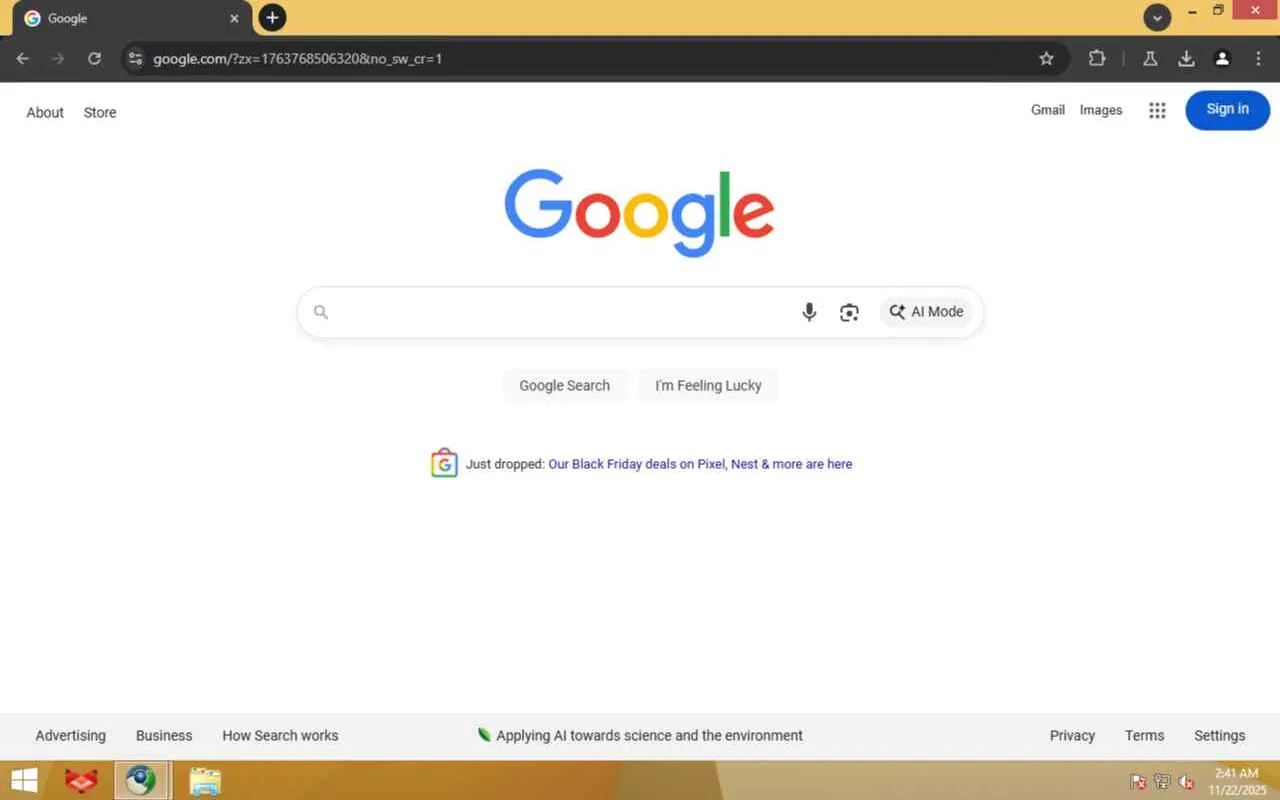
Task: Sign in to Google account
Action: coord(1227,110)
